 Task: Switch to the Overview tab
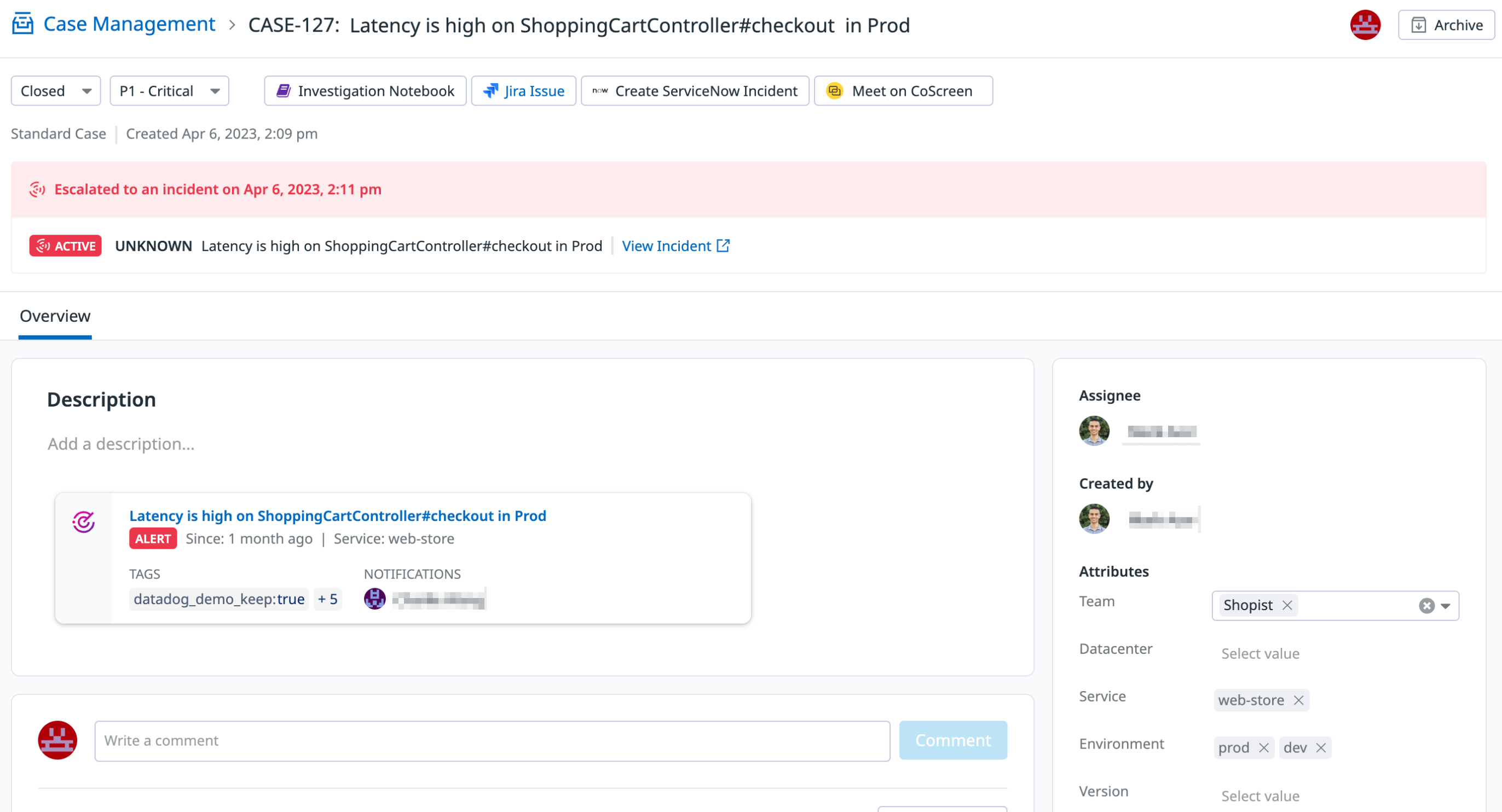[55, 316]
